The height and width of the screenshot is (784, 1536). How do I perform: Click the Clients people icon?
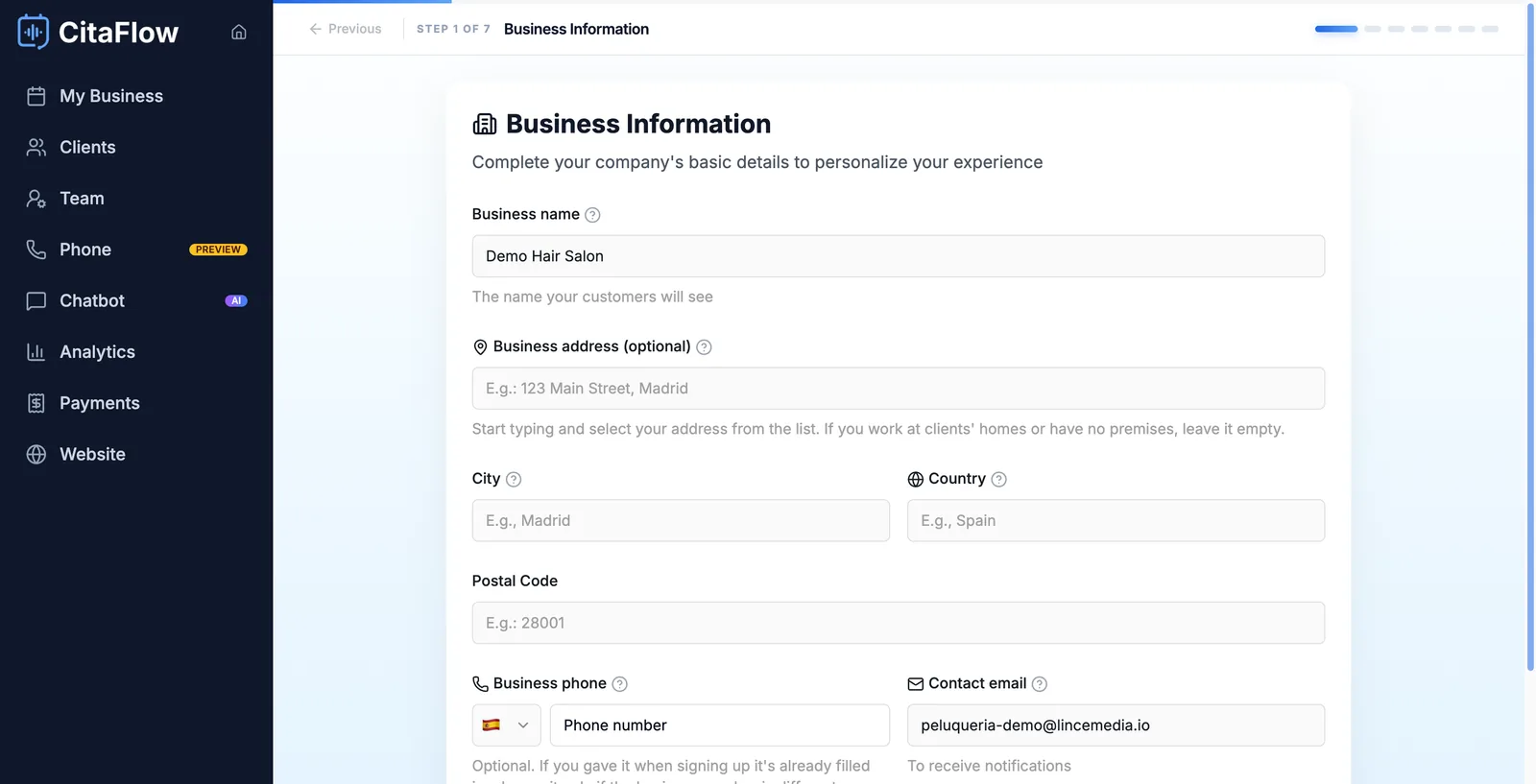tap(36, 147)
